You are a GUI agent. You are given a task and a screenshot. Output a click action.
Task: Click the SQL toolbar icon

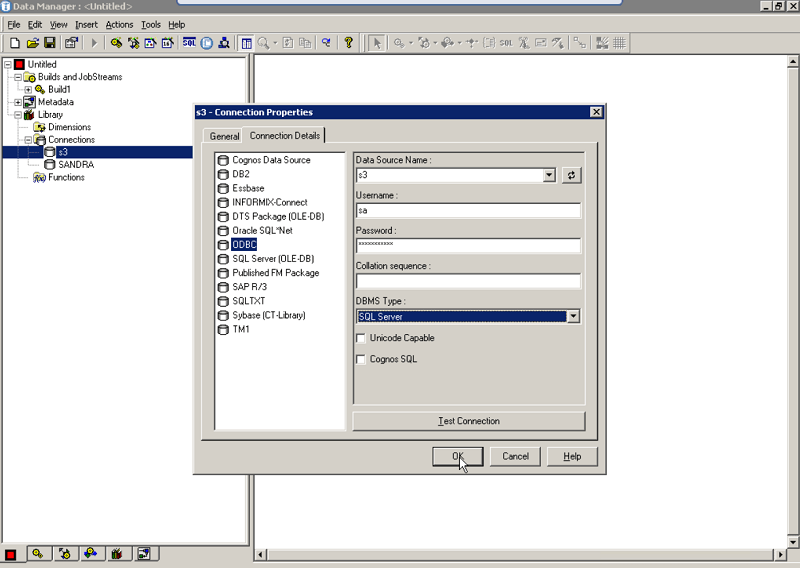point(189,43)
